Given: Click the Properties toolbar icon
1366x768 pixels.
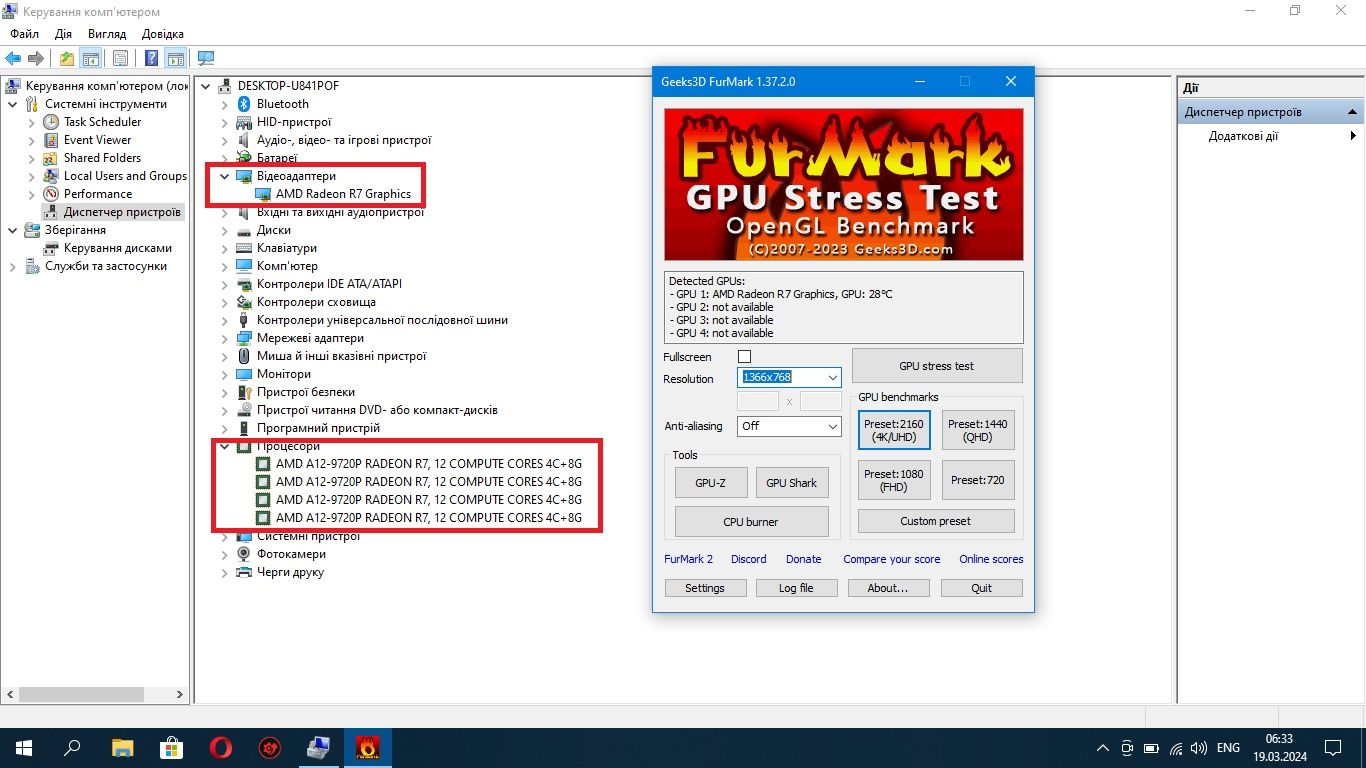Looking at the screenshot, I should [x=120, y=58].
